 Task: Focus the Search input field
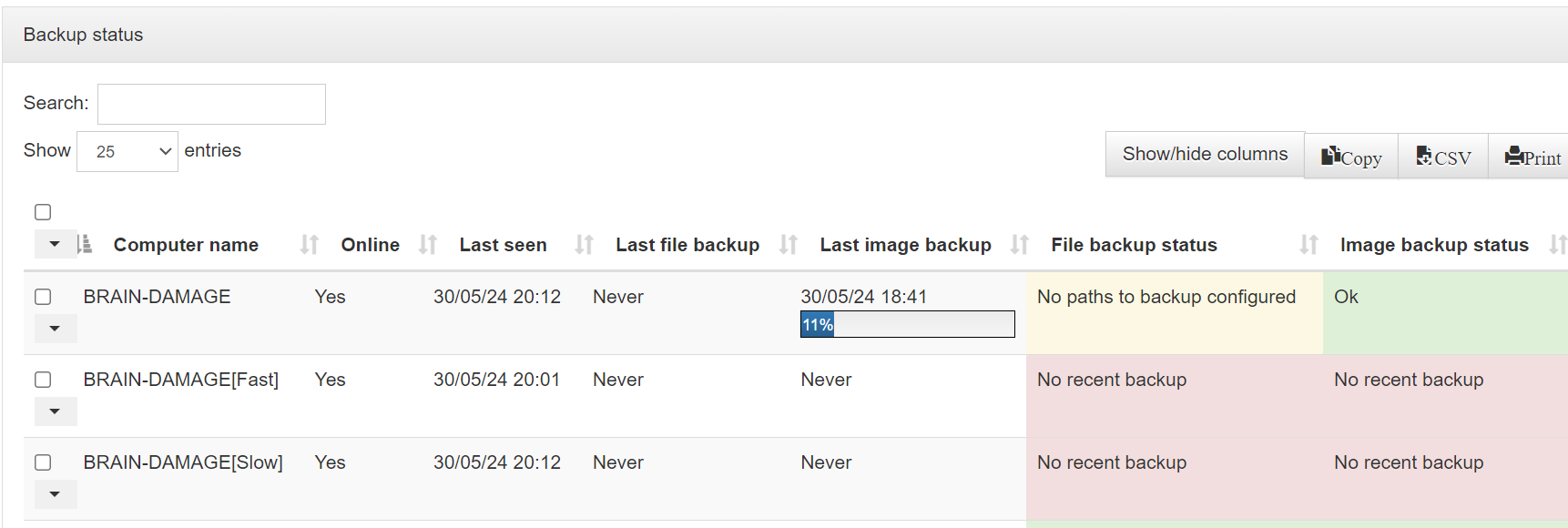pos(211,104)
